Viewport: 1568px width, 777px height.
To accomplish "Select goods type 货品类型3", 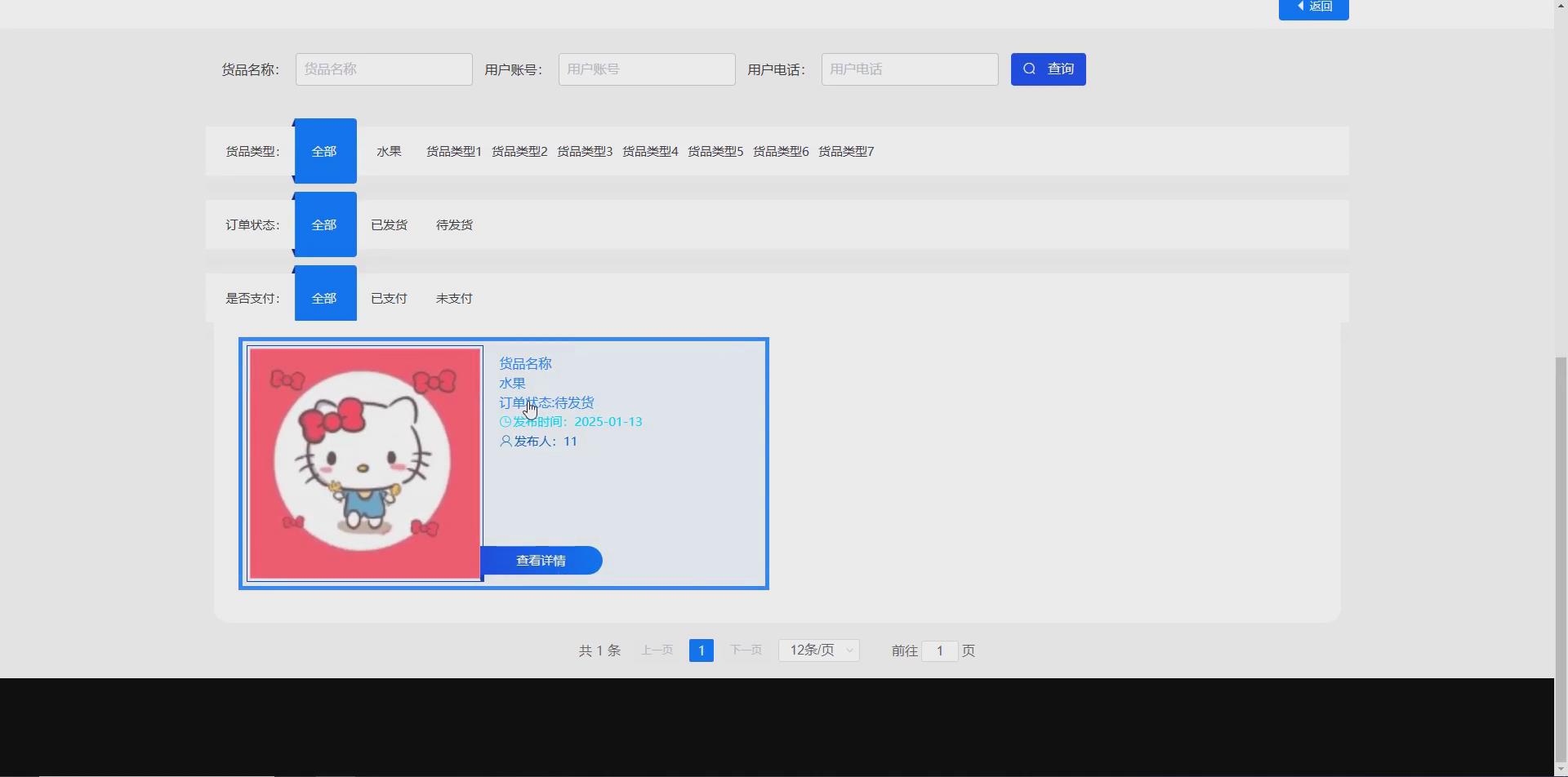I will coord(585,151).
